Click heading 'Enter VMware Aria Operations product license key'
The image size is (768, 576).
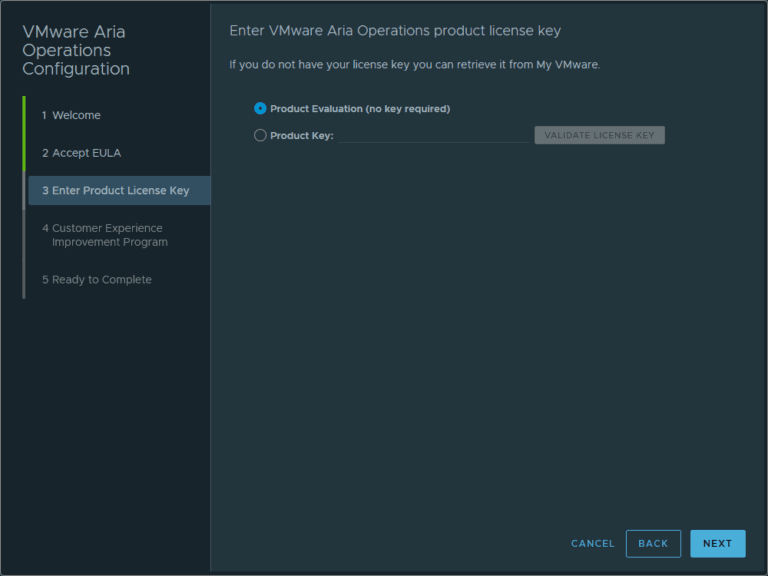point(395,31)
